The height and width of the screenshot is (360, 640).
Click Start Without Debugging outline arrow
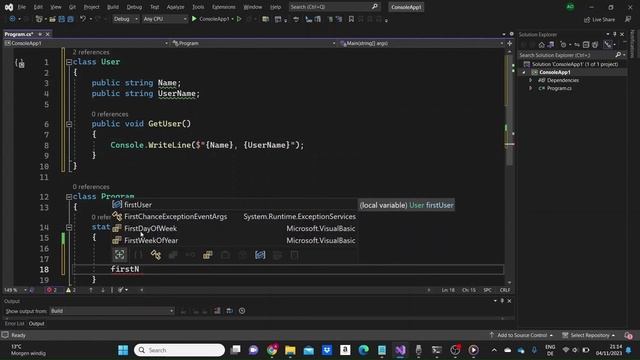[x=239, y=19]
